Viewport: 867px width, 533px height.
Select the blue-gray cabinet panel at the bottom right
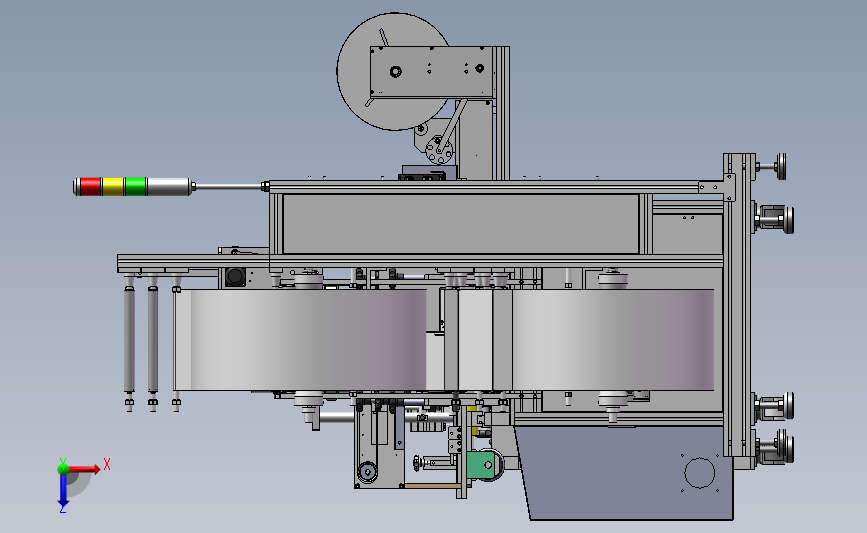625,473
